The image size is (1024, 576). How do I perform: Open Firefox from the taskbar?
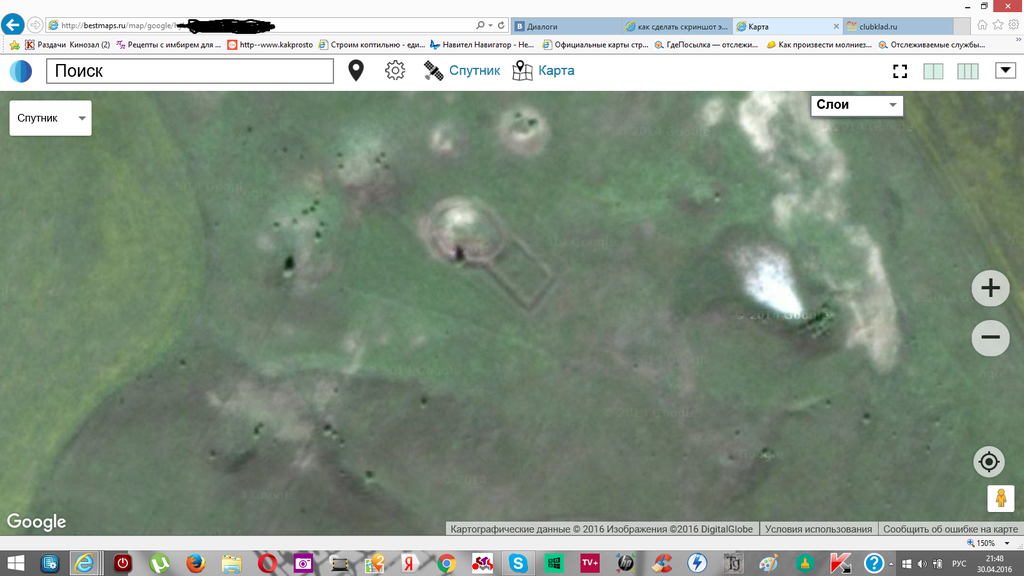click(195, 563)
